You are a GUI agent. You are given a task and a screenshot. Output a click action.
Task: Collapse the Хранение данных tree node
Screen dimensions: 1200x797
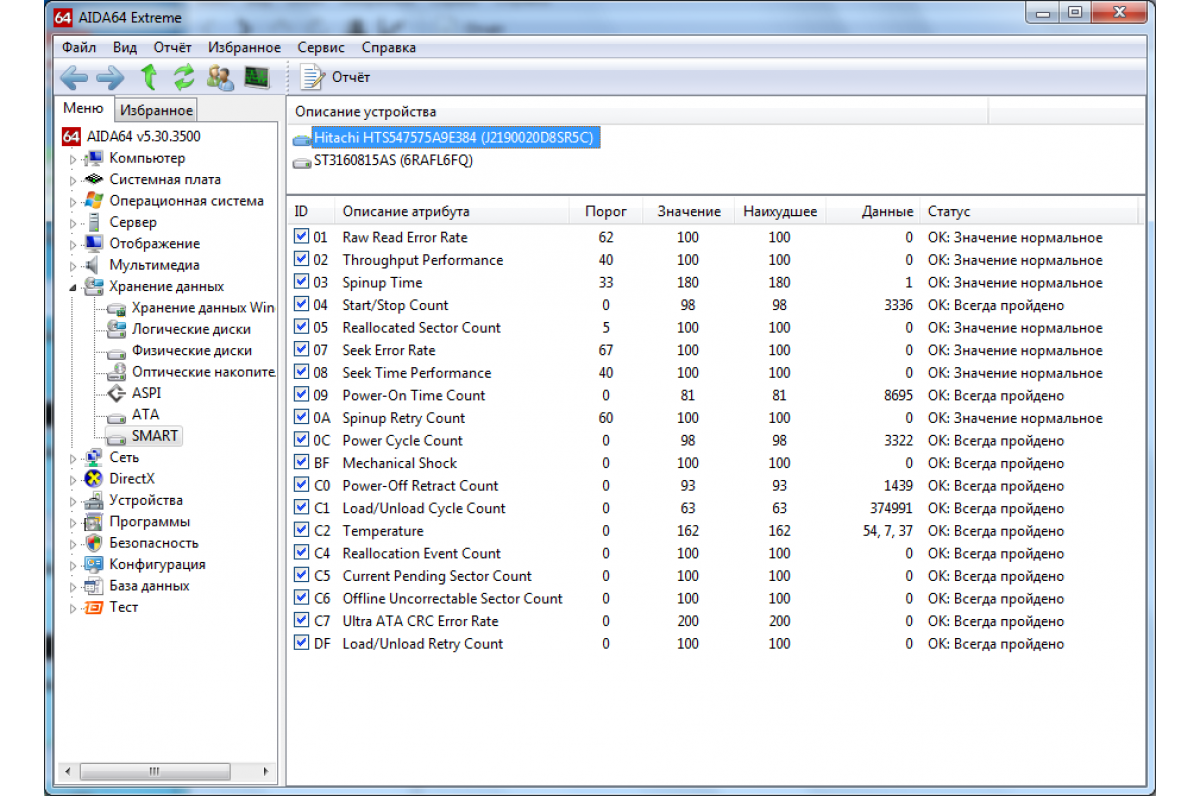[x=72, y=287]
